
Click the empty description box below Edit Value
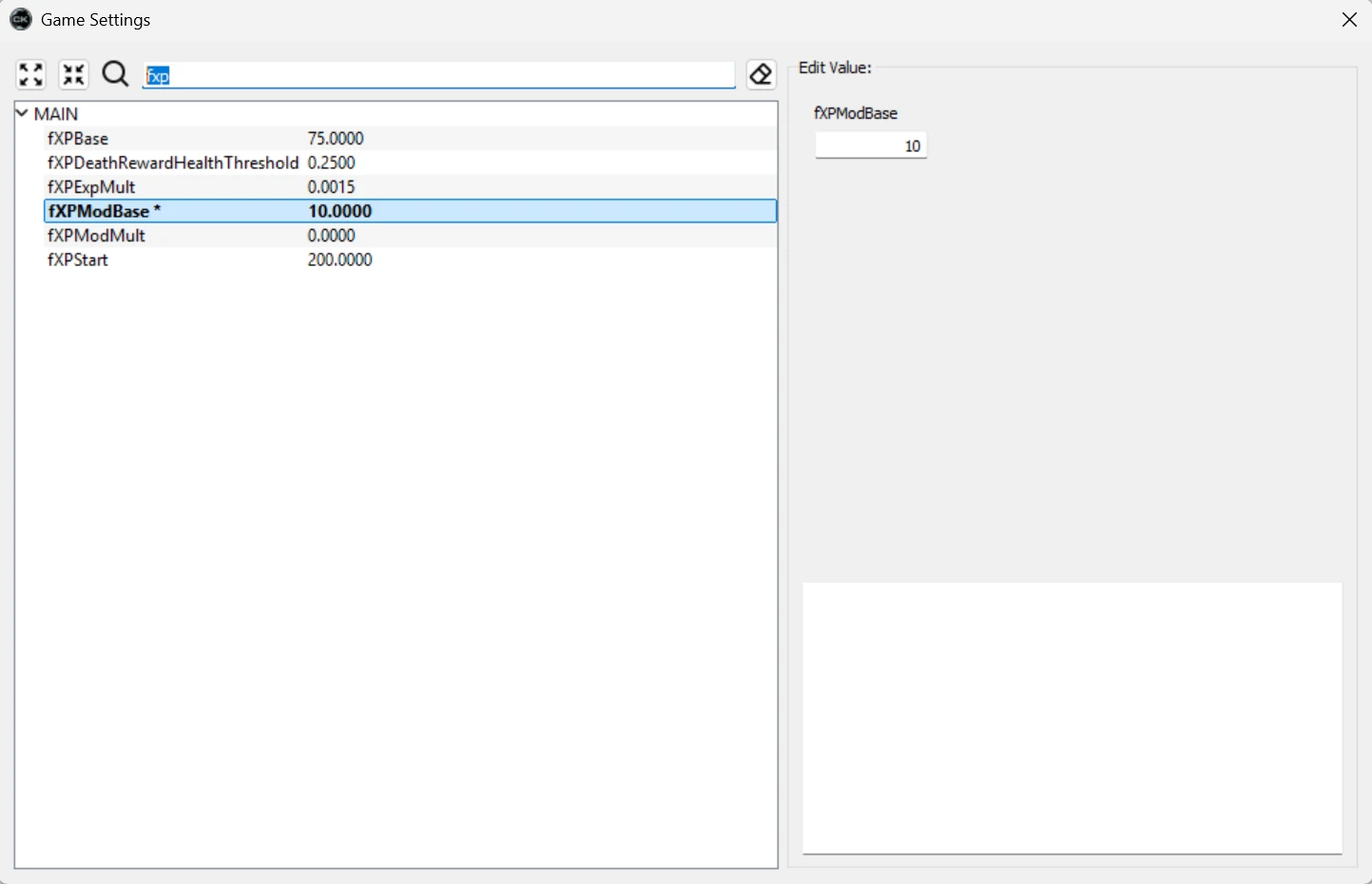point(1072,718)
